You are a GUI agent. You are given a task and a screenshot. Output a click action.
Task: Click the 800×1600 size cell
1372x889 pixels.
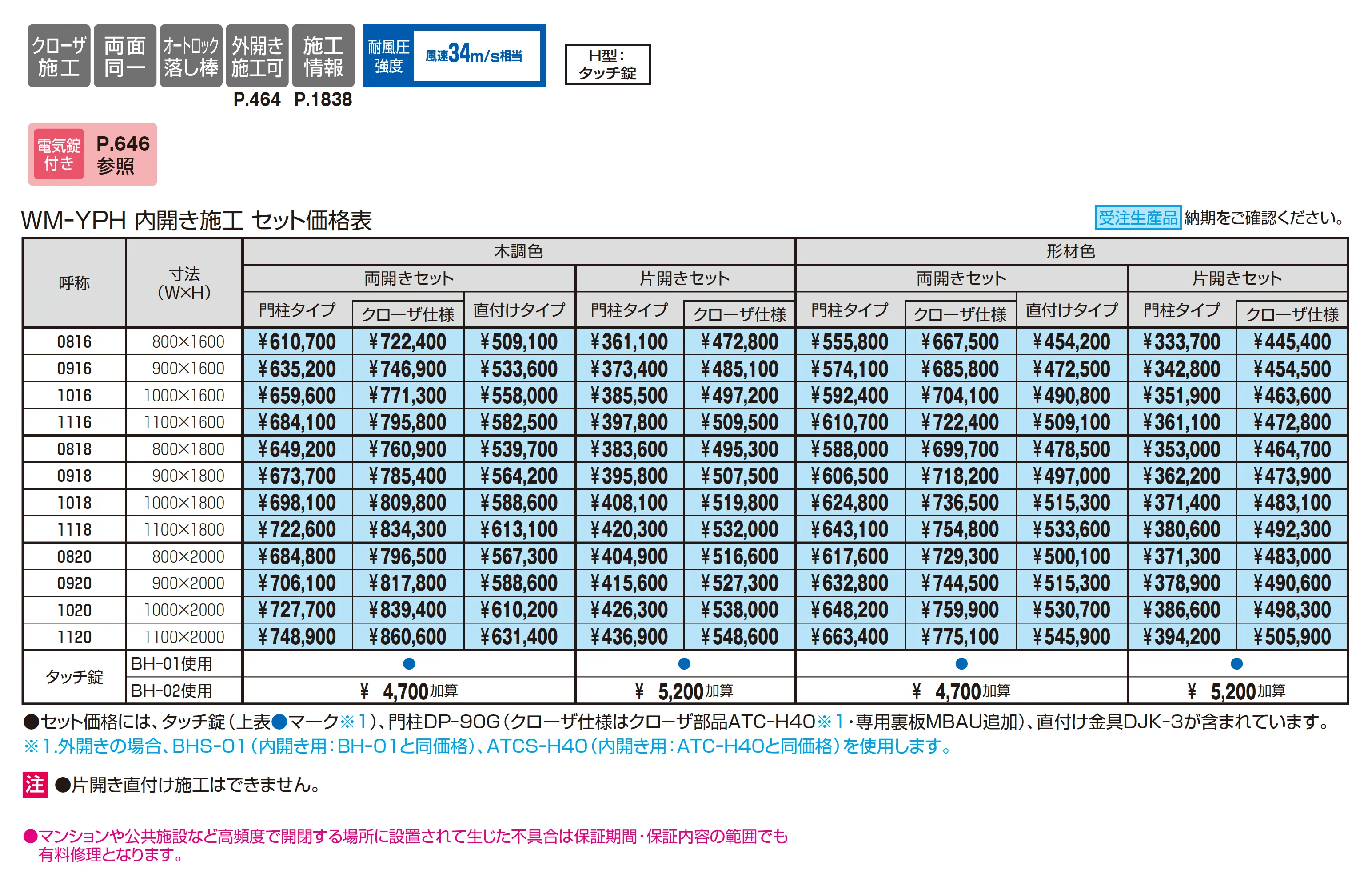184,341
